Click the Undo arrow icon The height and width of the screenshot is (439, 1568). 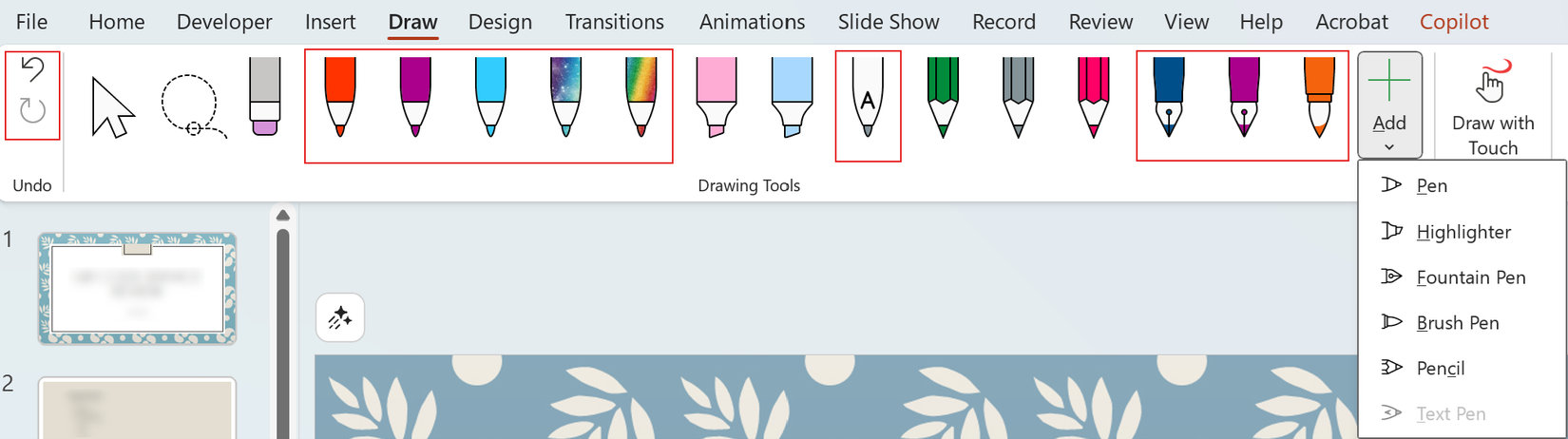(32, 70)
